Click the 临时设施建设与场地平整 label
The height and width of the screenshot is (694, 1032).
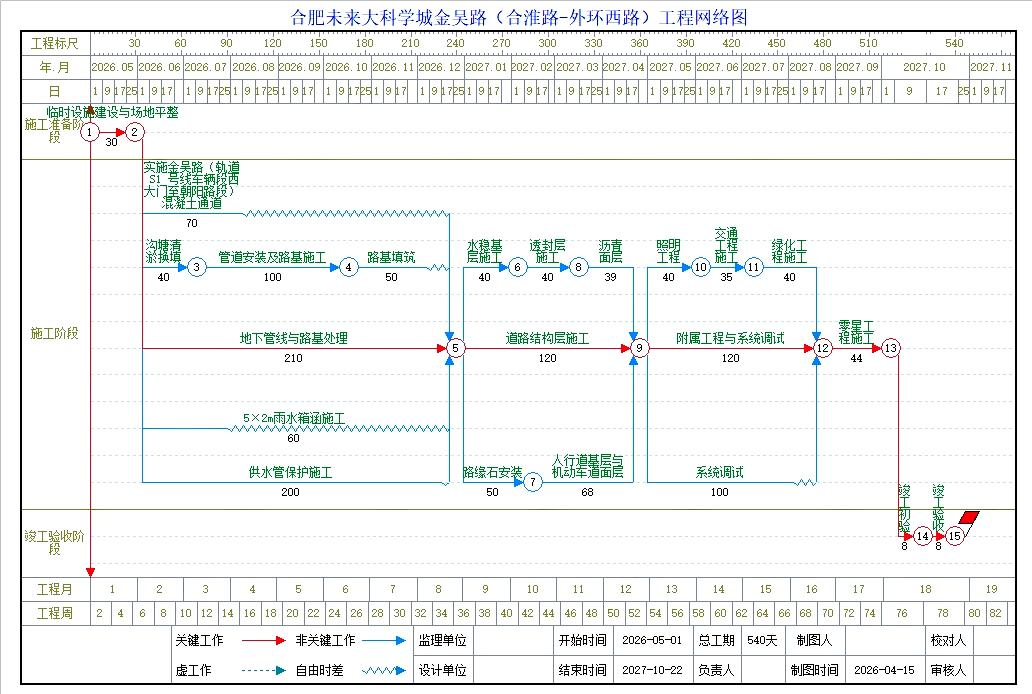[x=113, y=112]
